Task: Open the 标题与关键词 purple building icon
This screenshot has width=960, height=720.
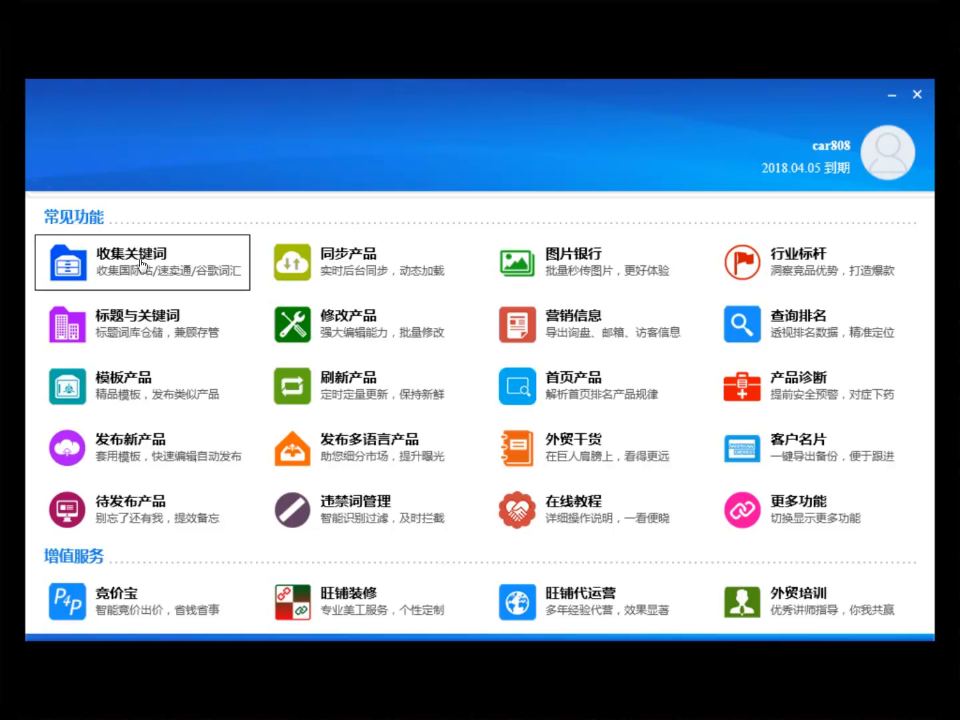Action: pyautogui.click(x=67, y=324)
